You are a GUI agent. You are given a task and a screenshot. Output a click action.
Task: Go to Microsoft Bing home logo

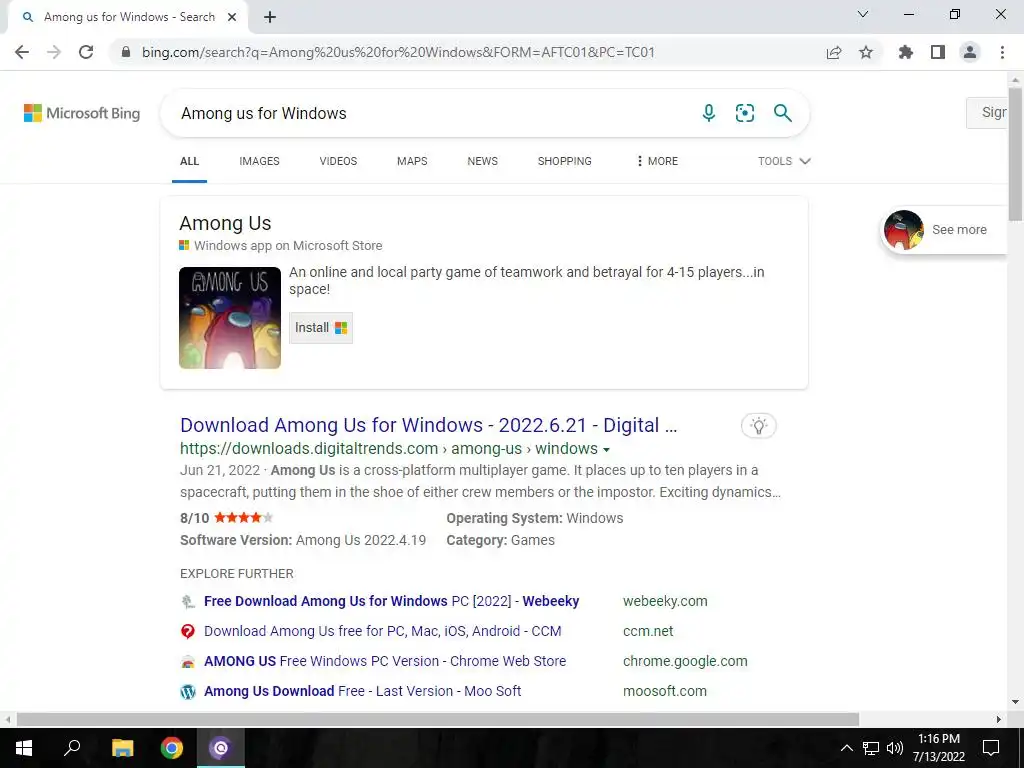[82, 113]
